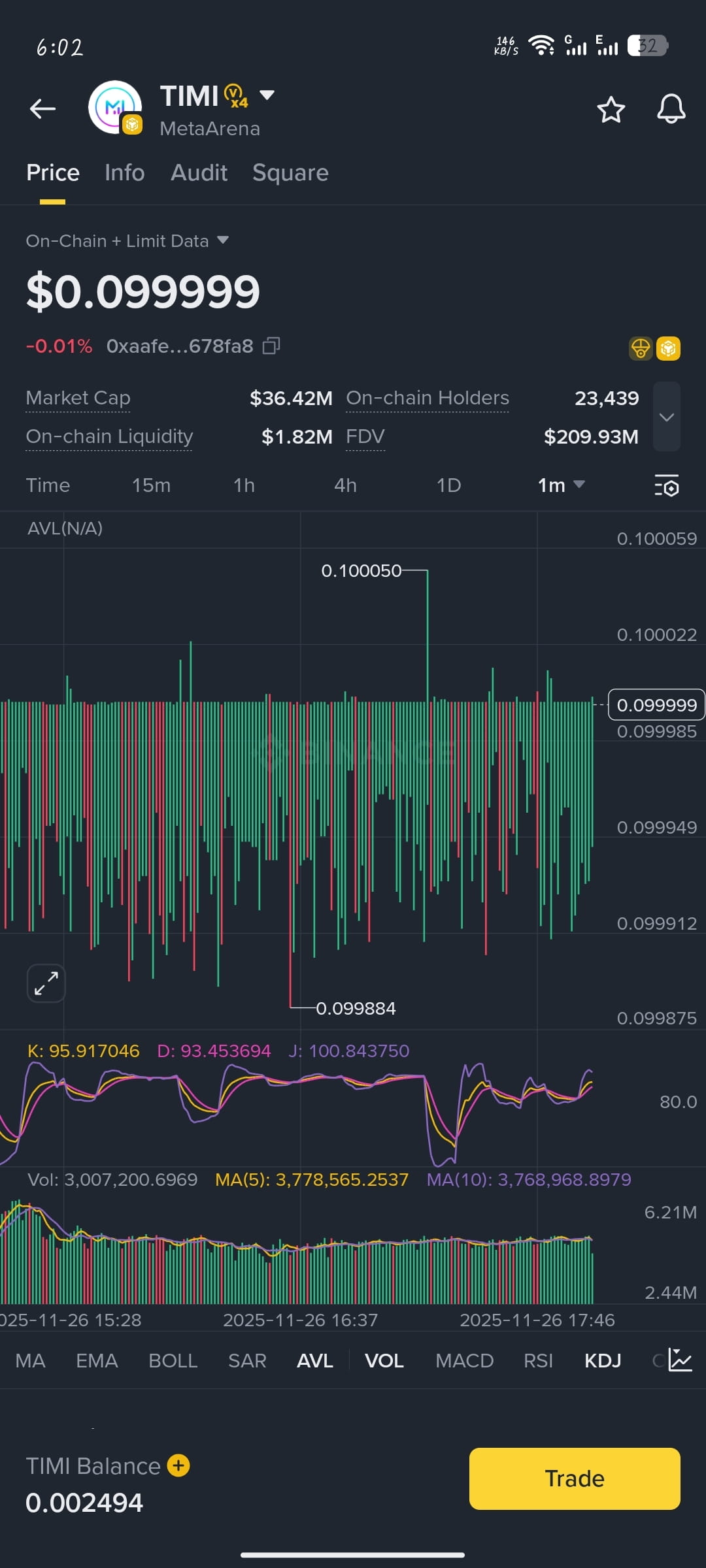This screenshot has height=1568, width=706.
Task: Expand chart to fullscreen
Action: pyautogui.click(x=46, y=983)
